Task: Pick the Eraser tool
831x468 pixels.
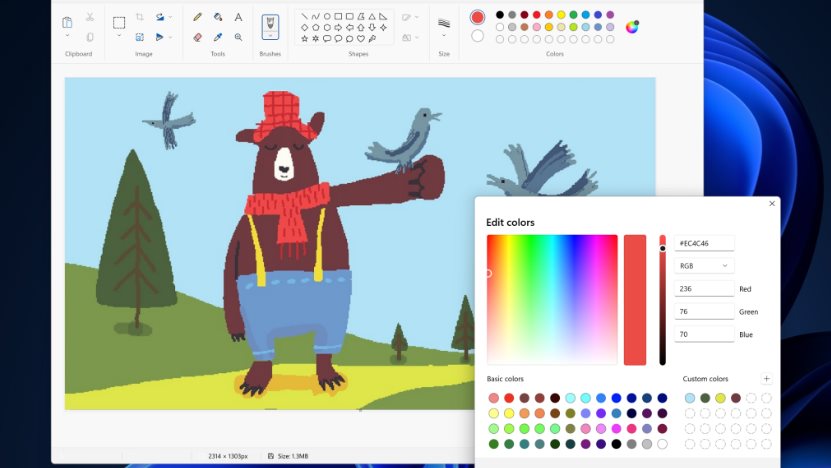Action: [x=197, y=37]
